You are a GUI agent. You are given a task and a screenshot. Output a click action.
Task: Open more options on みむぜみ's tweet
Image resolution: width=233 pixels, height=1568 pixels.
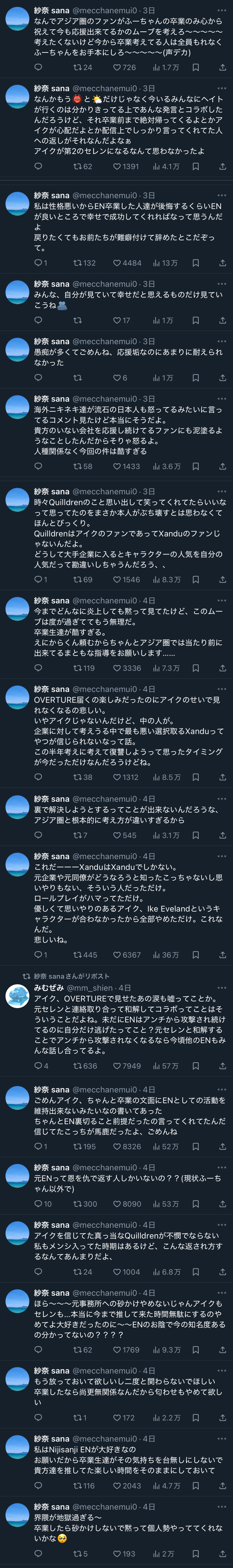click(x=221, y=988)
